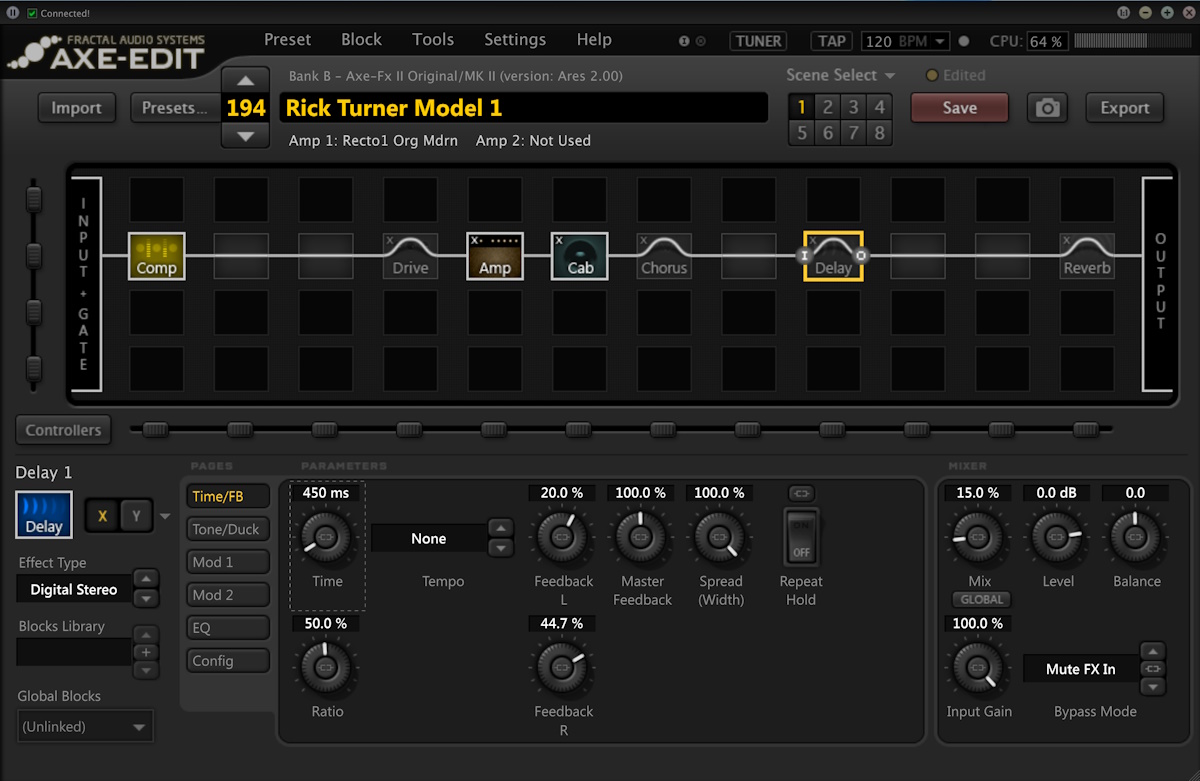
Task: Click the plus icon in Blocks Library
Action: click(x=146, y=652)
